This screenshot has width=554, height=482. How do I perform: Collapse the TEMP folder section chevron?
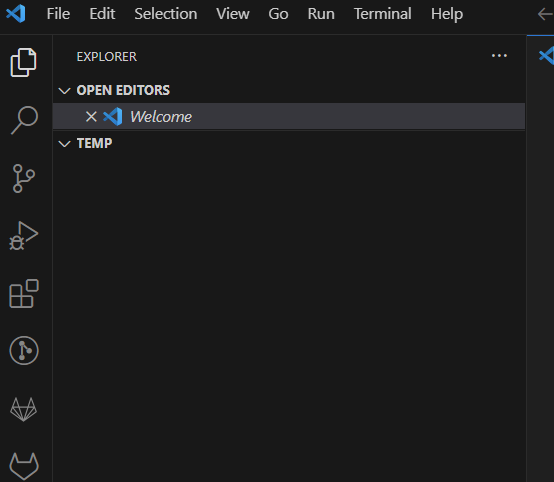click(x=64, y=143)
